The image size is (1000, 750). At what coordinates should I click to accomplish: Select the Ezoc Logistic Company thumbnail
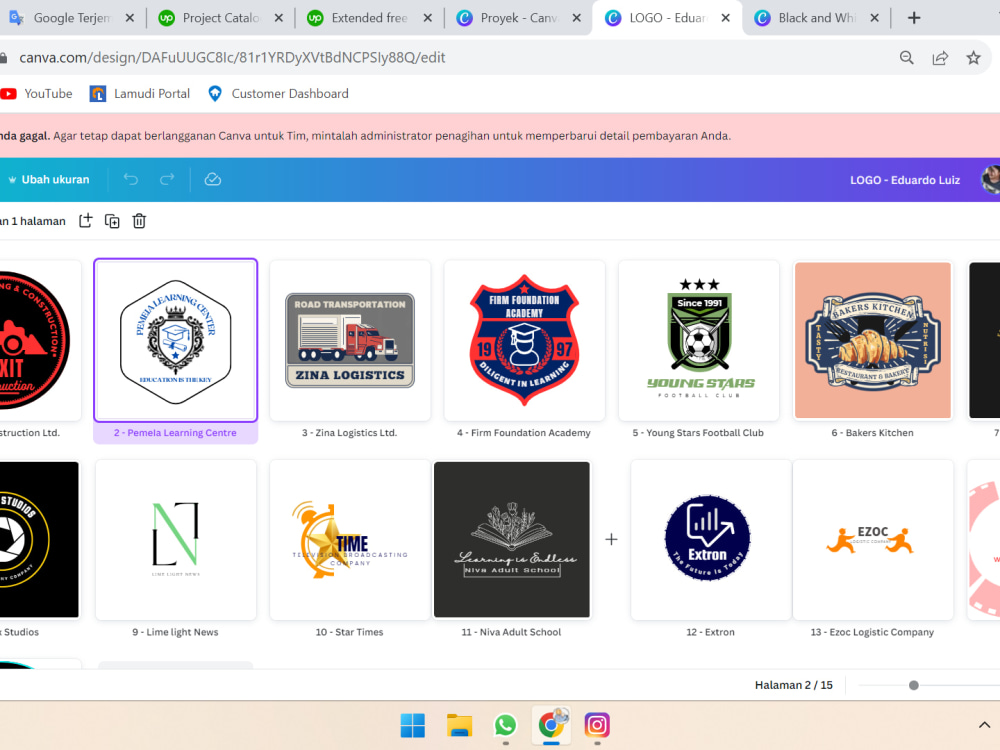tap(872, 540)
